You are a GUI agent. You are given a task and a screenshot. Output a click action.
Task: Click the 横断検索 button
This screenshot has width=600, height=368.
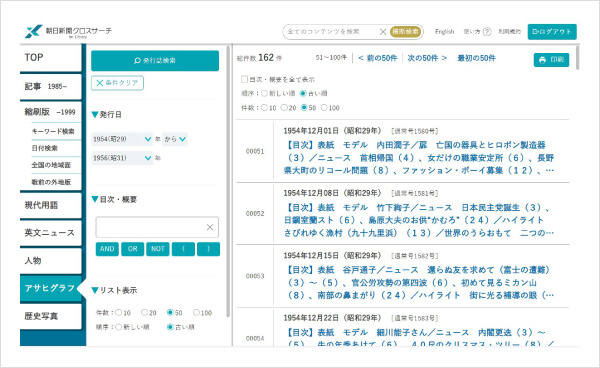(406, 32)
